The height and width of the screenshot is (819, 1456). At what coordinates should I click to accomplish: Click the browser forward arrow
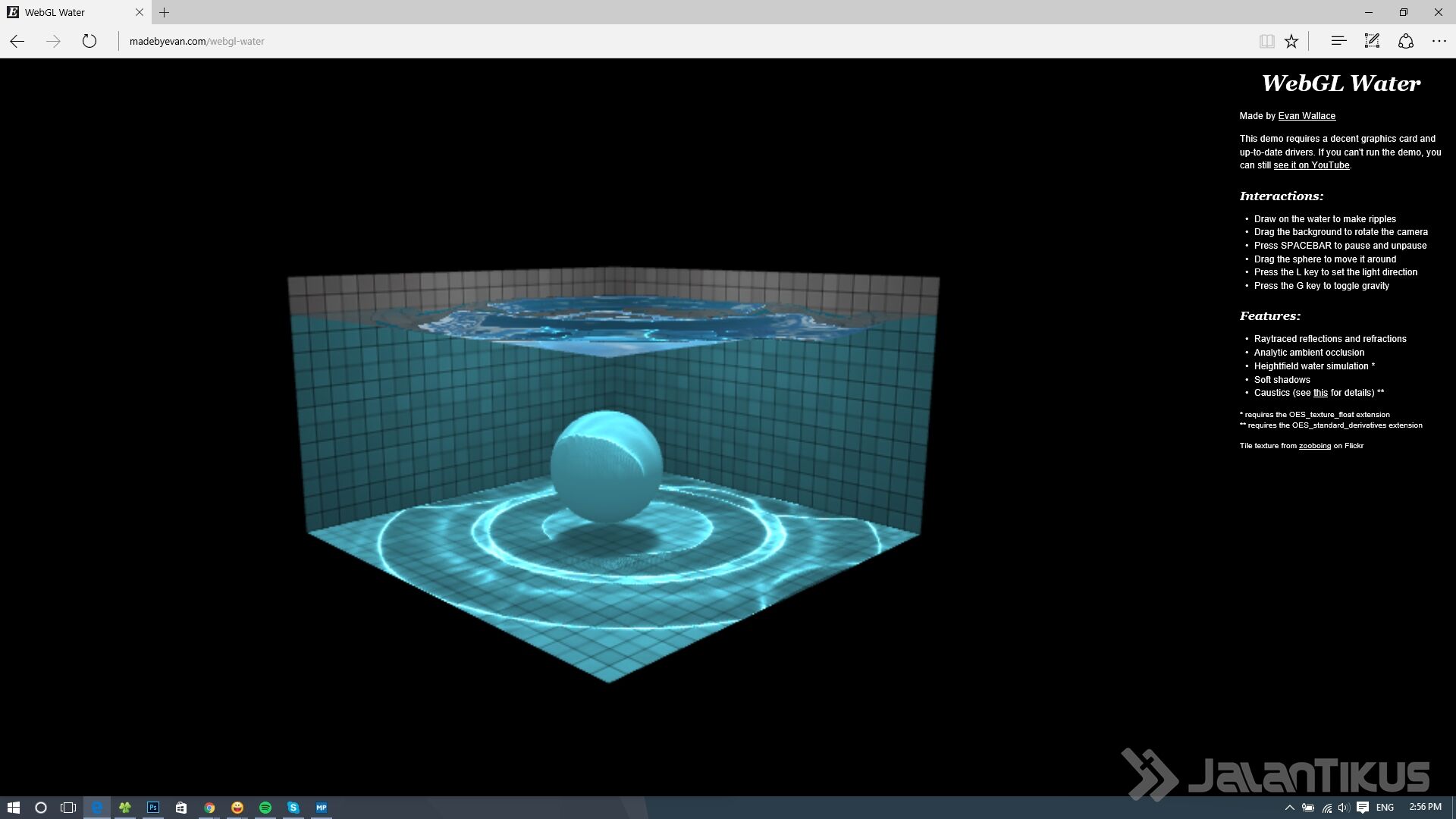point(53,41)
